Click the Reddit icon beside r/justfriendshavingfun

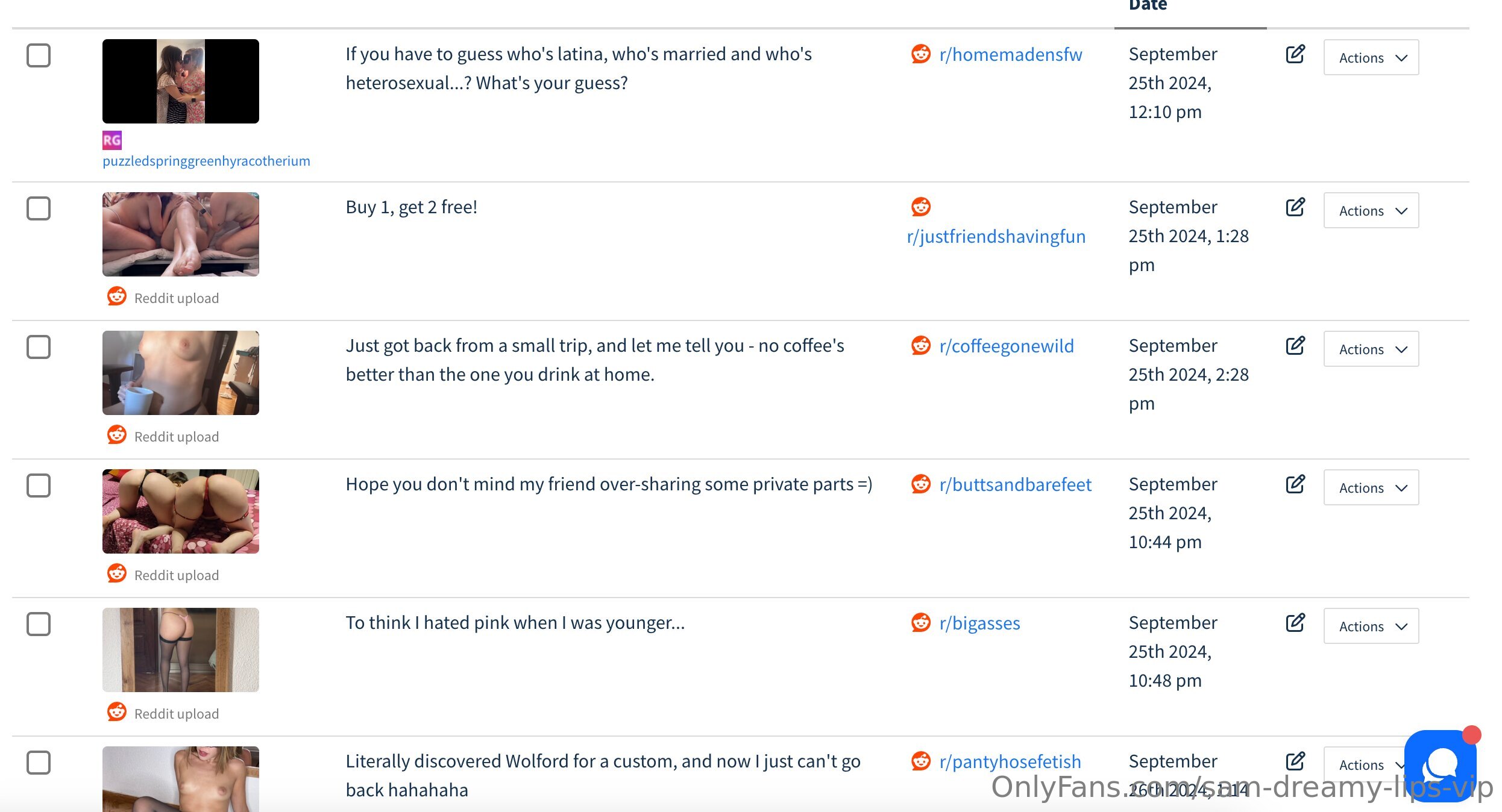[921, 207]
